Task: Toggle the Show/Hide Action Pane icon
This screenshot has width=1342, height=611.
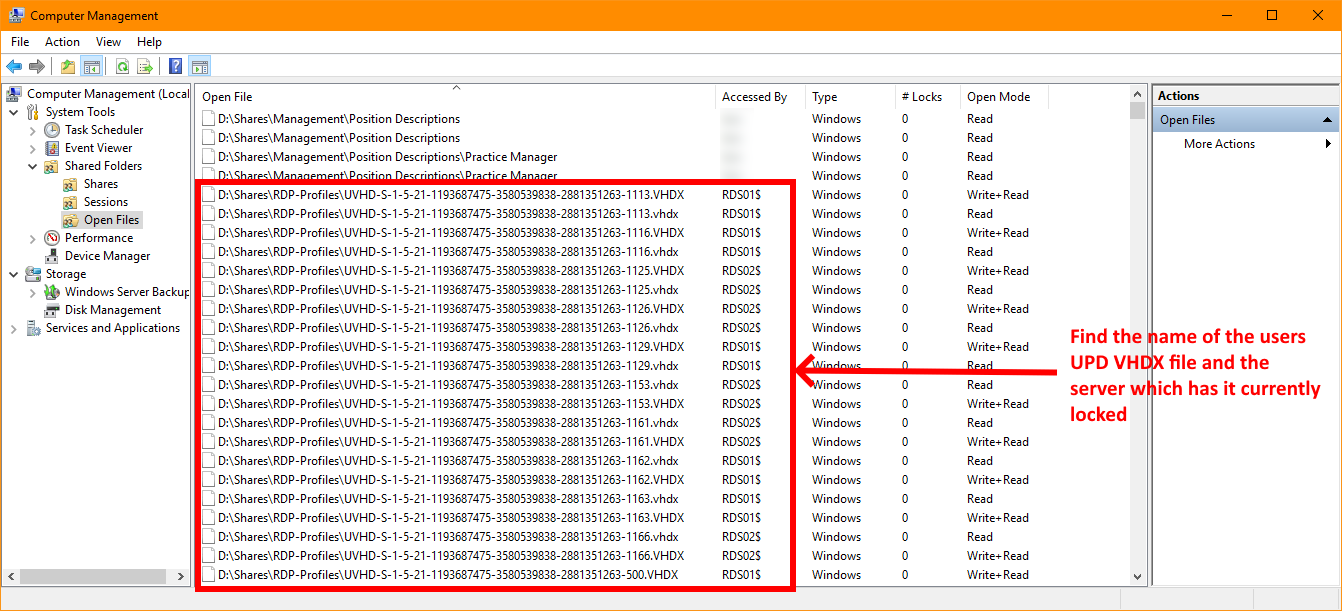Action: coord(199,66)
